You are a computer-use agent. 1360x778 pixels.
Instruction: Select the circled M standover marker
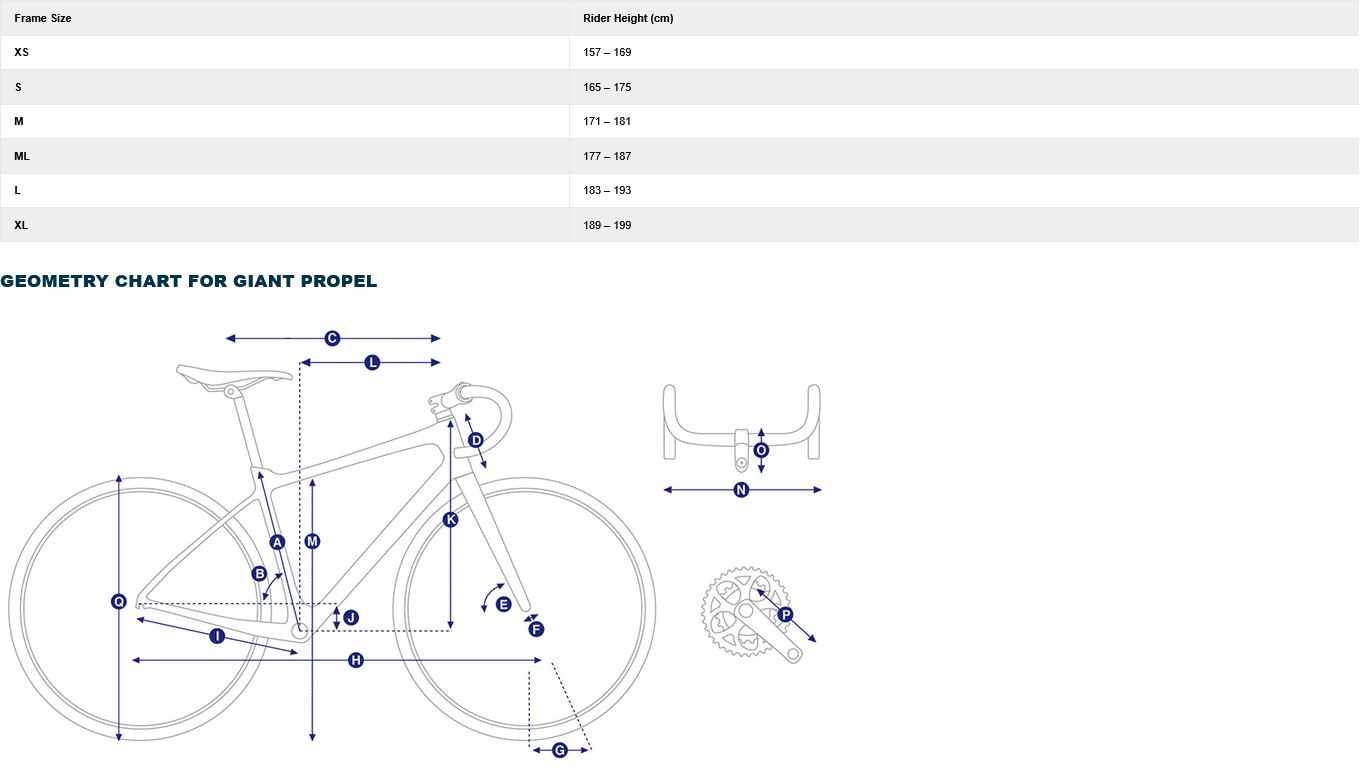[x=312, y=542]
